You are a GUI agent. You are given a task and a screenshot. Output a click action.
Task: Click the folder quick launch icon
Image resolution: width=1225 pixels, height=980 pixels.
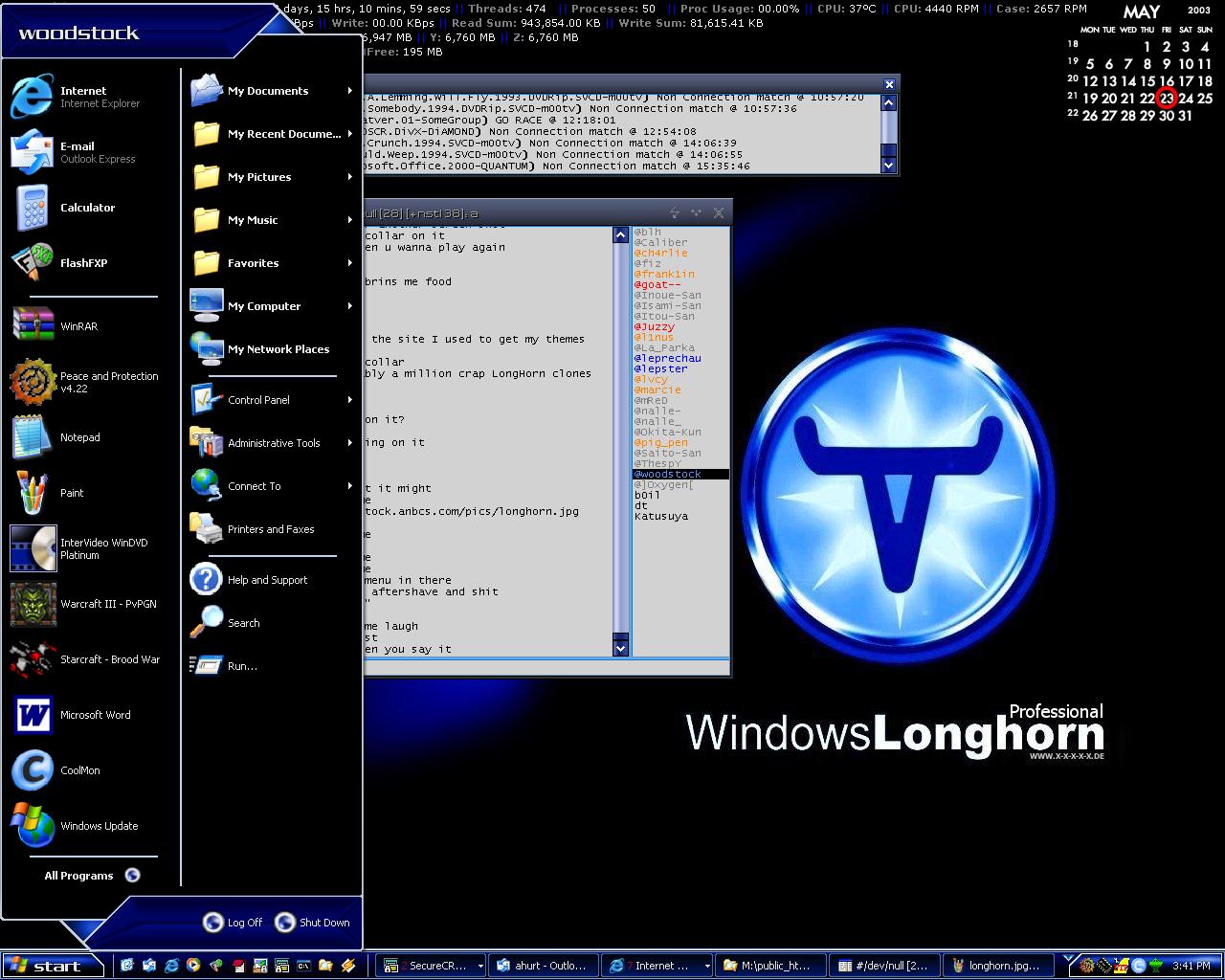click(x=325, y=966)
